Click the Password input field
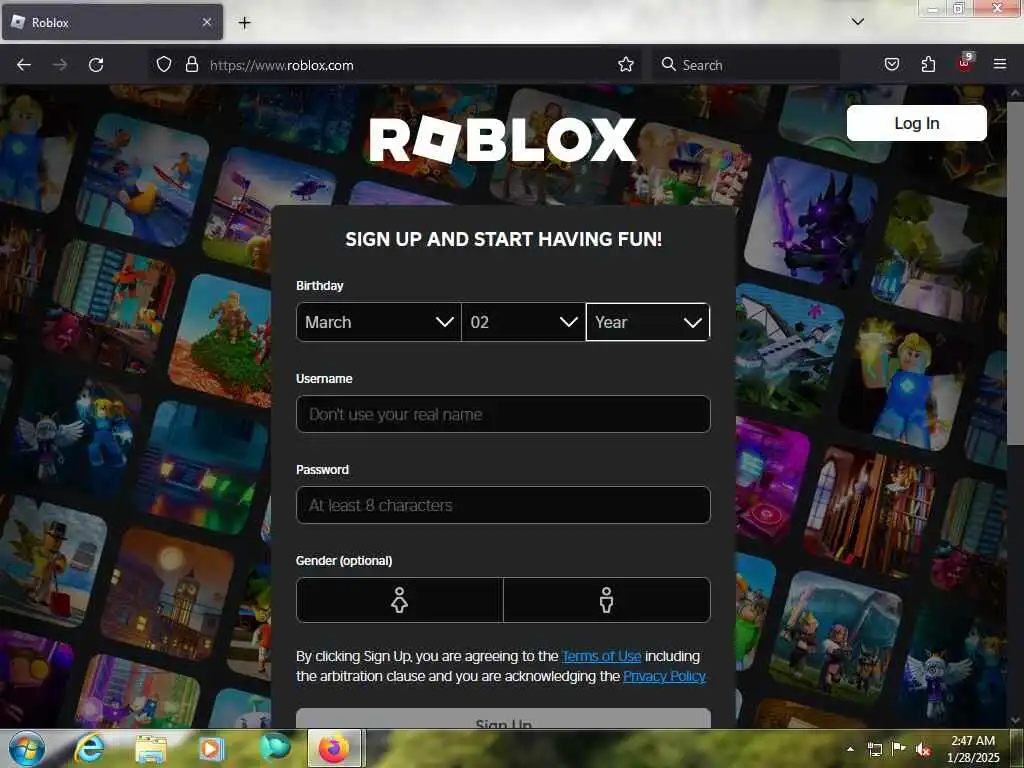This screenshot has width=1024, height=768. point(503,505)
